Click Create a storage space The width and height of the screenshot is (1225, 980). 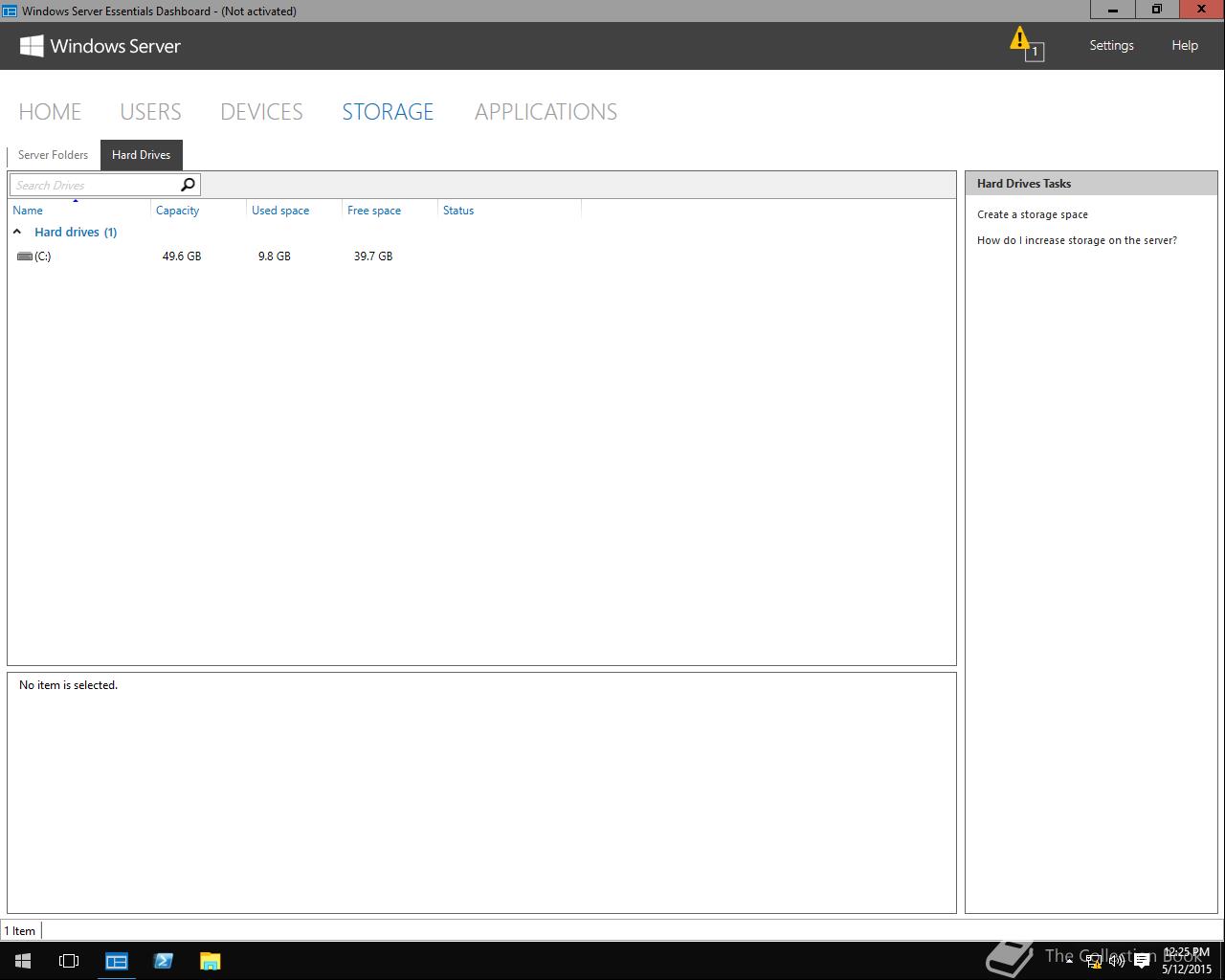(1032, 214)
